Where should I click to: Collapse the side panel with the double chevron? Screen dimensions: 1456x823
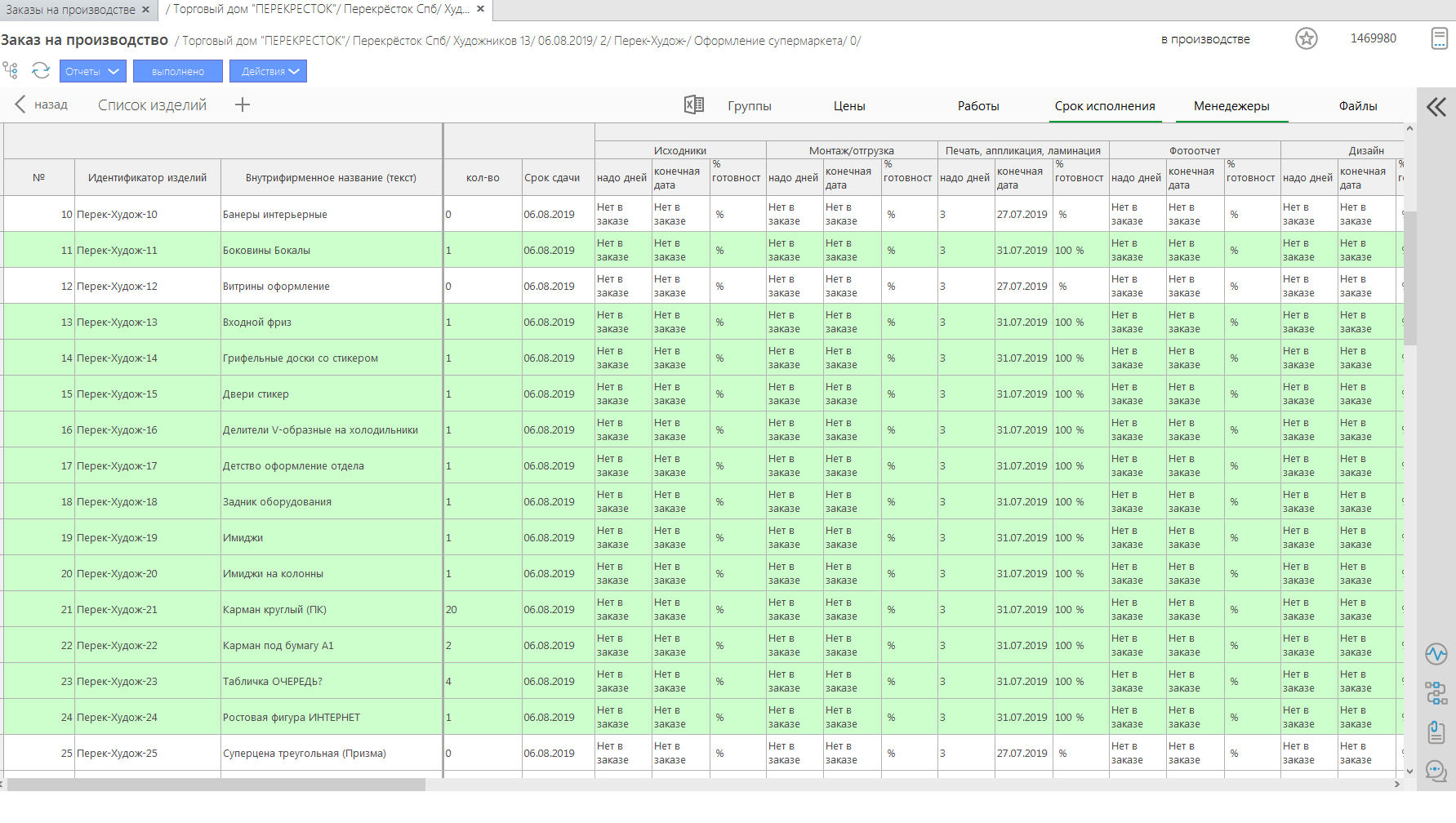pos(1436,107)
